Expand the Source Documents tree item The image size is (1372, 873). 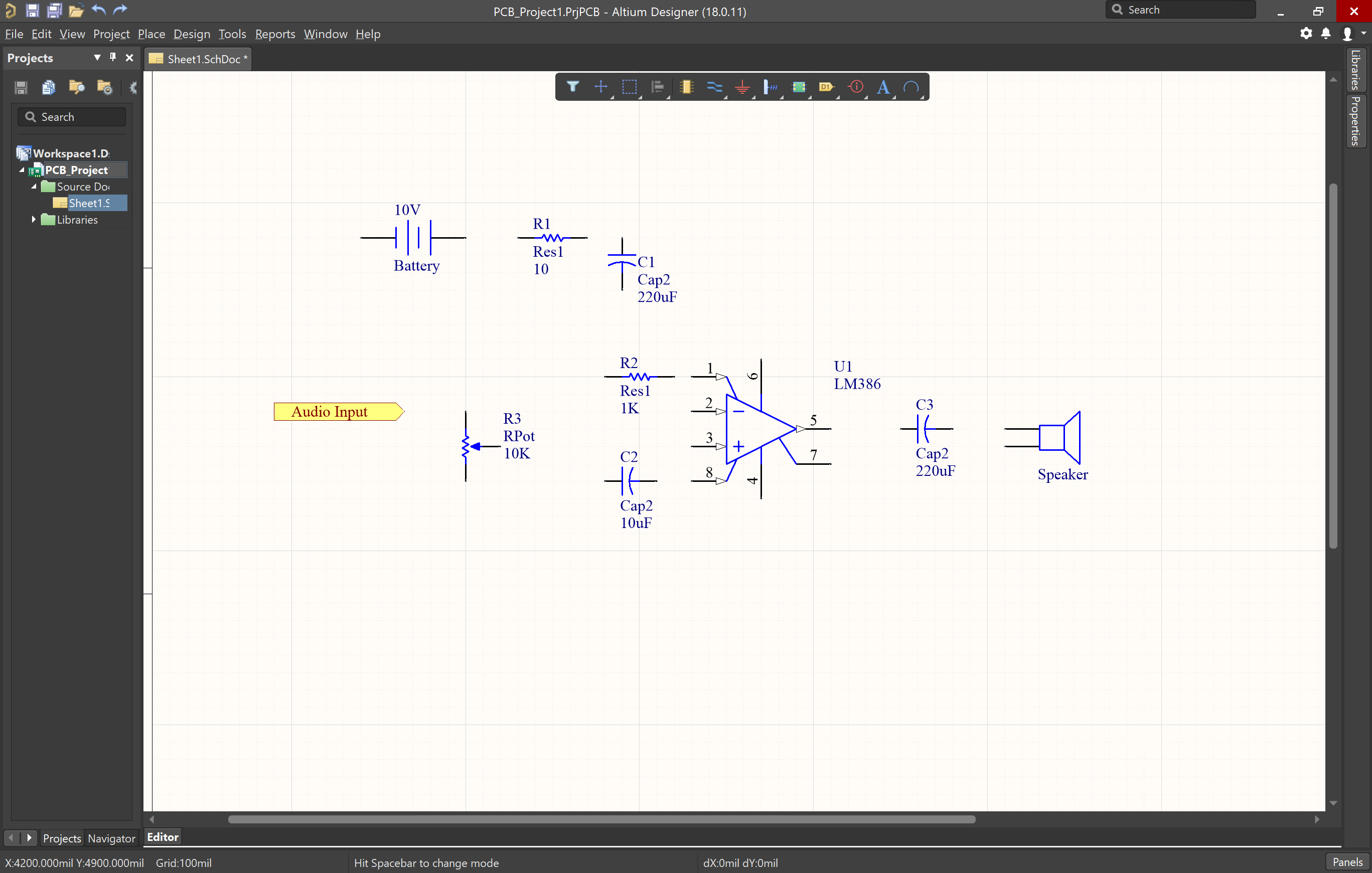coord(37,187)
